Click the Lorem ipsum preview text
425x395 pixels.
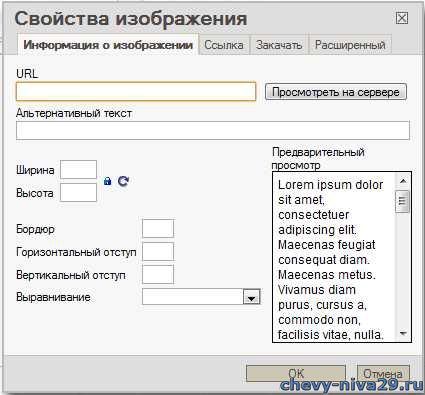(x=331, y=260)
